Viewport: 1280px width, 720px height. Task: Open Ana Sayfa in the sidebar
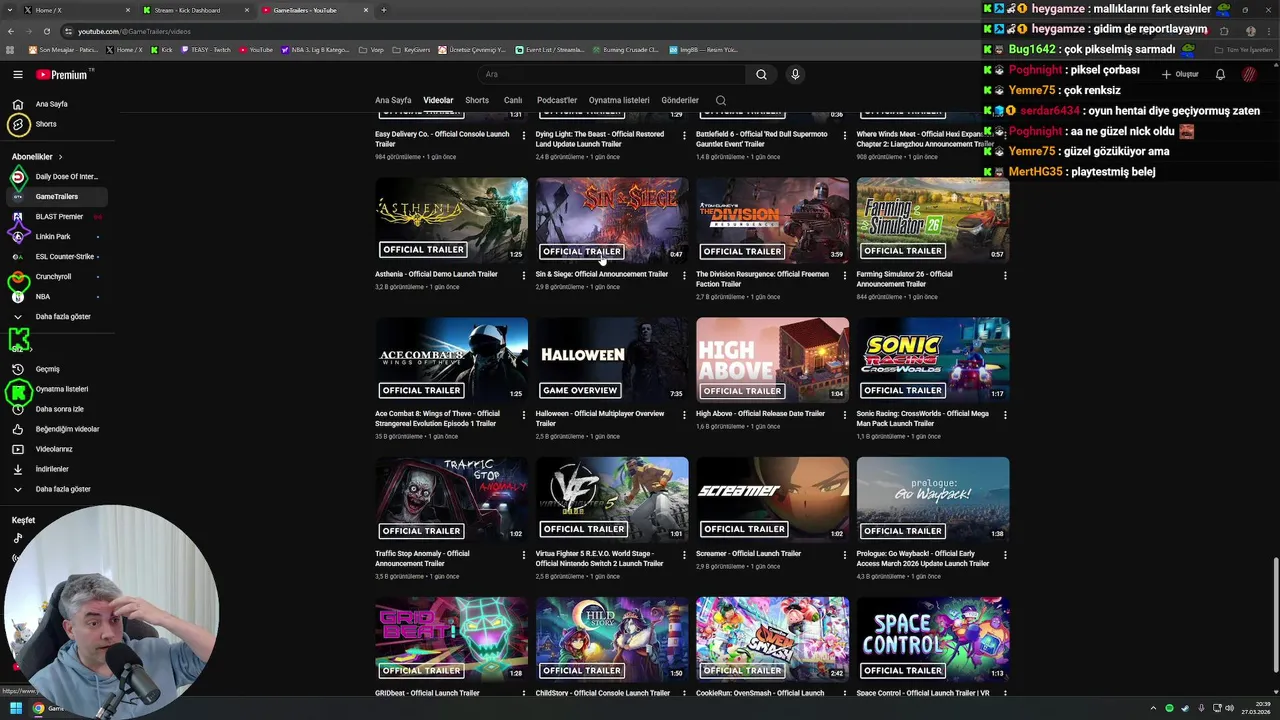click(x=56, y=104)
